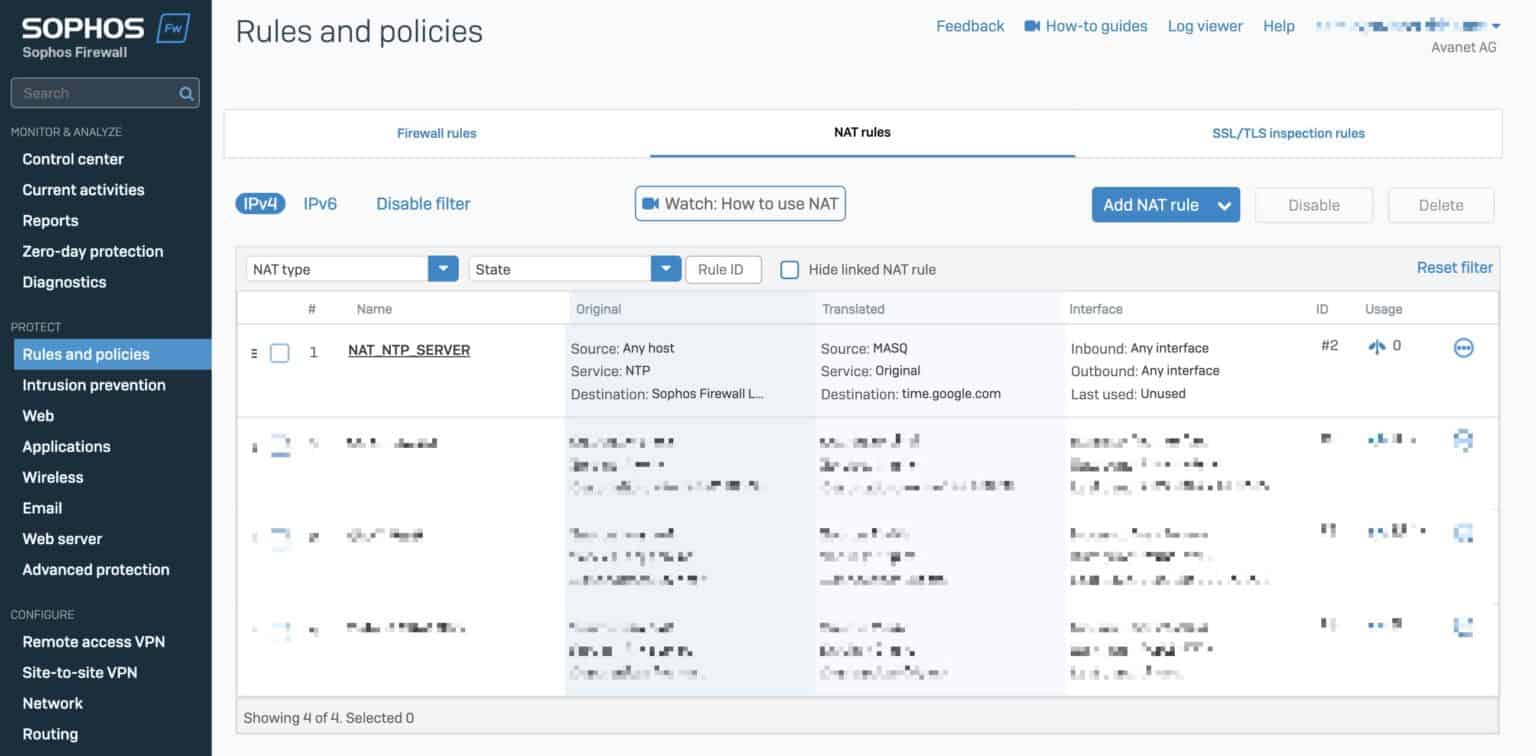Image resolution: width=1536 pixels, height=756 pixels.
Task: Click inside the Rule ID input field
Action: (723, 268)
